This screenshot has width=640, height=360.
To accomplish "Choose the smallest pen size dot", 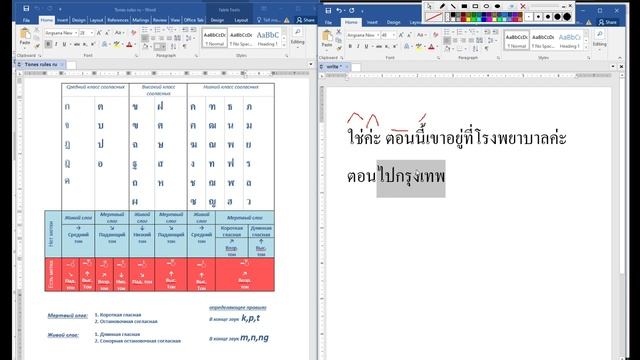I will click(529, 17).
